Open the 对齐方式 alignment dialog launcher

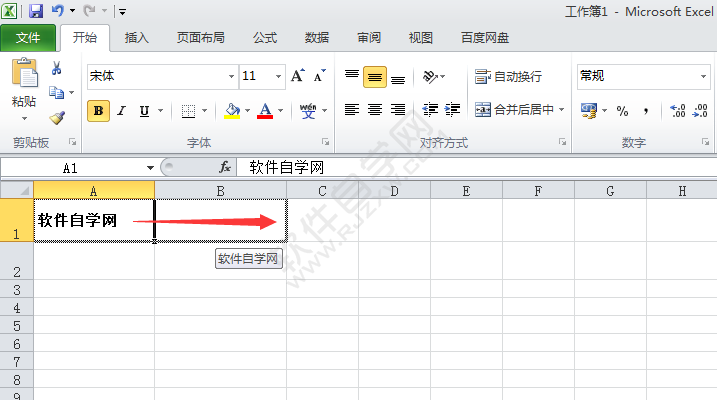pos(562,142)
